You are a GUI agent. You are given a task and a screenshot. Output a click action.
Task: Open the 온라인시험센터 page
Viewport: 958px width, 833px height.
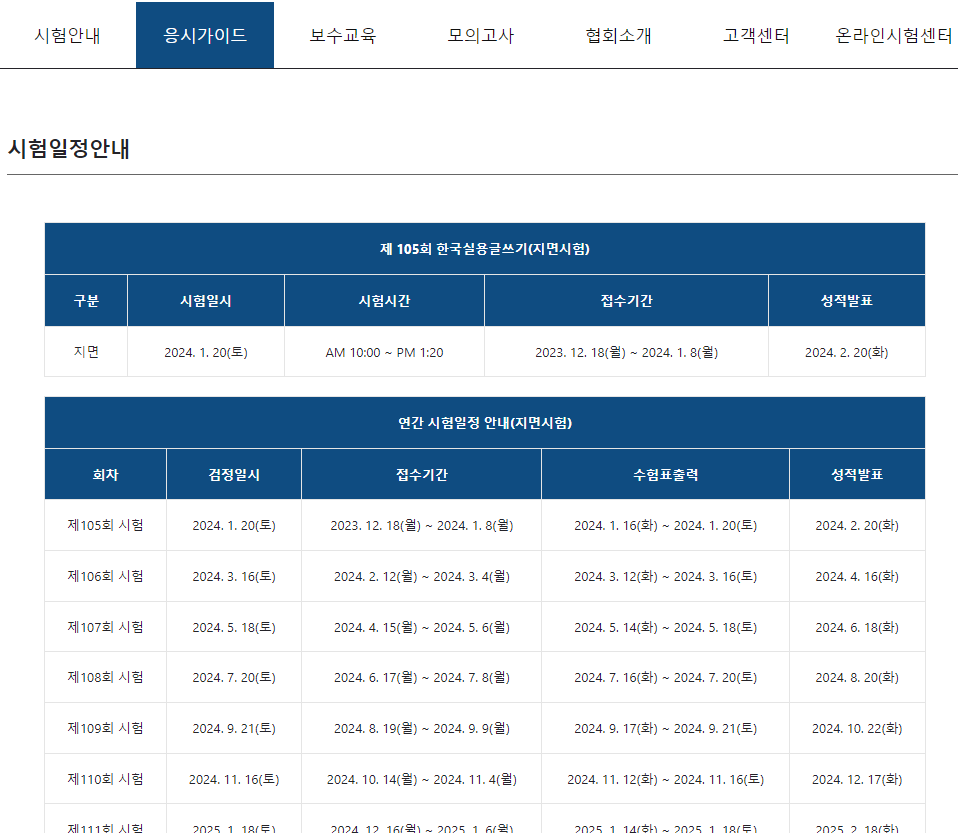[x=892, y=33]
